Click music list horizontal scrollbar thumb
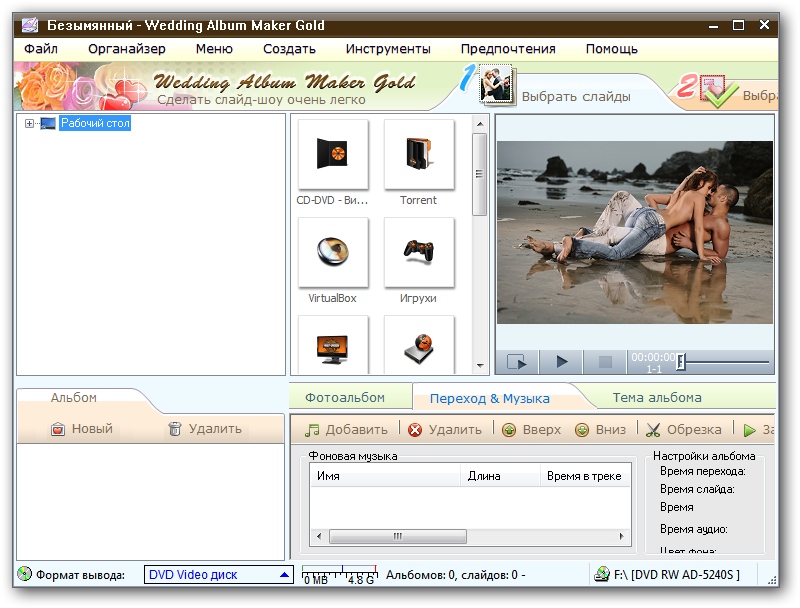This screenshot has height=608, width=800. [398, 536]
